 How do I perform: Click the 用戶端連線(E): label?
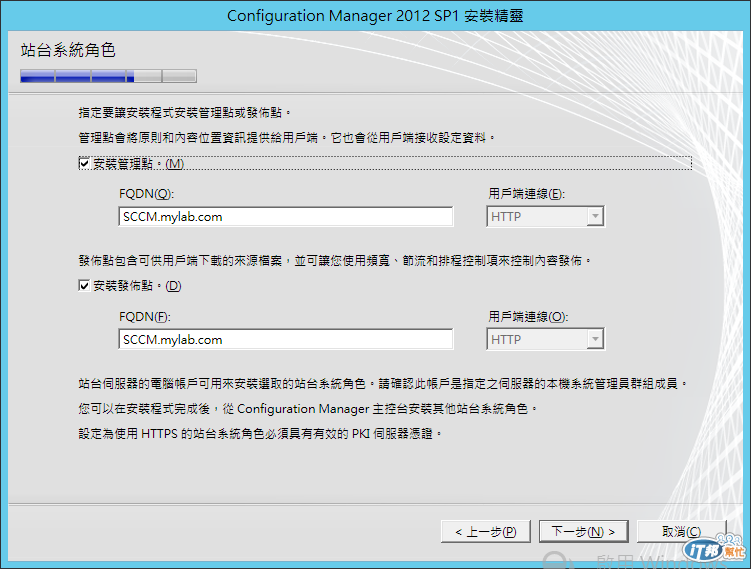(526, 194)
